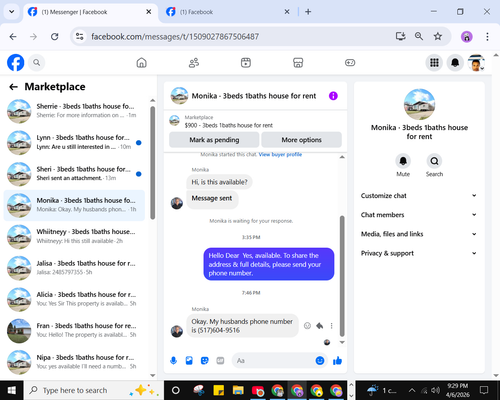Open Lynn's unread chat
Viewport: 500px width, 400px height.
74,142
